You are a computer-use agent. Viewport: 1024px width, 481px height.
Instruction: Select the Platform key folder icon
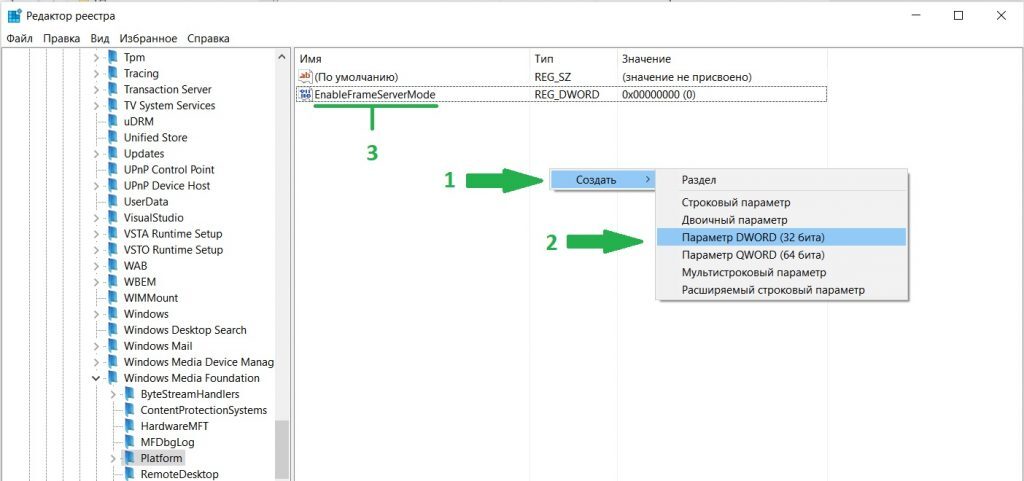click(x=131, y=458)
